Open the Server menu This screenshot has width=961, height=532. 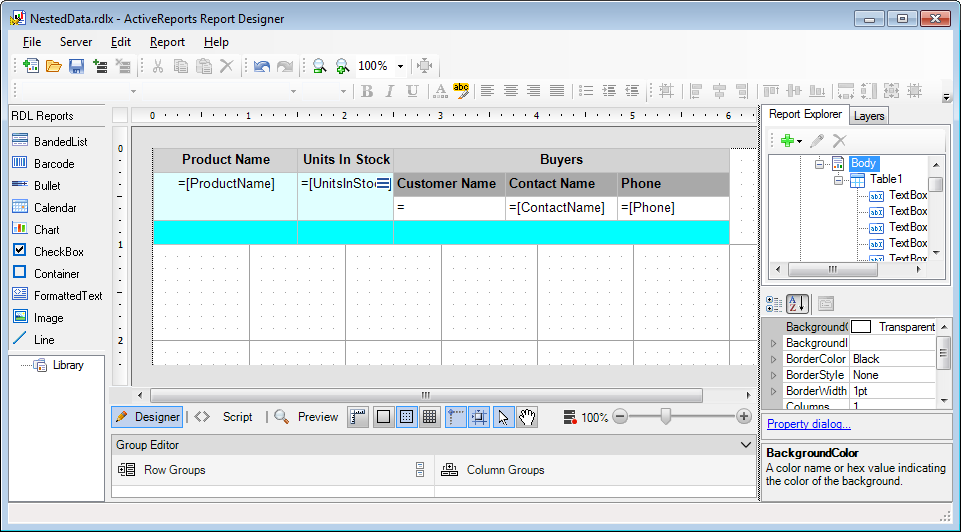[76, 42]
